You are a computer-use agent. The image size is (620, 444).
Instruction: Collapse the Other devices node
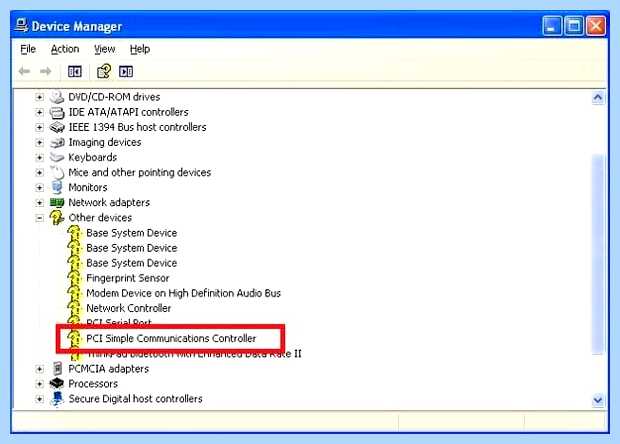tap(39, 217)
